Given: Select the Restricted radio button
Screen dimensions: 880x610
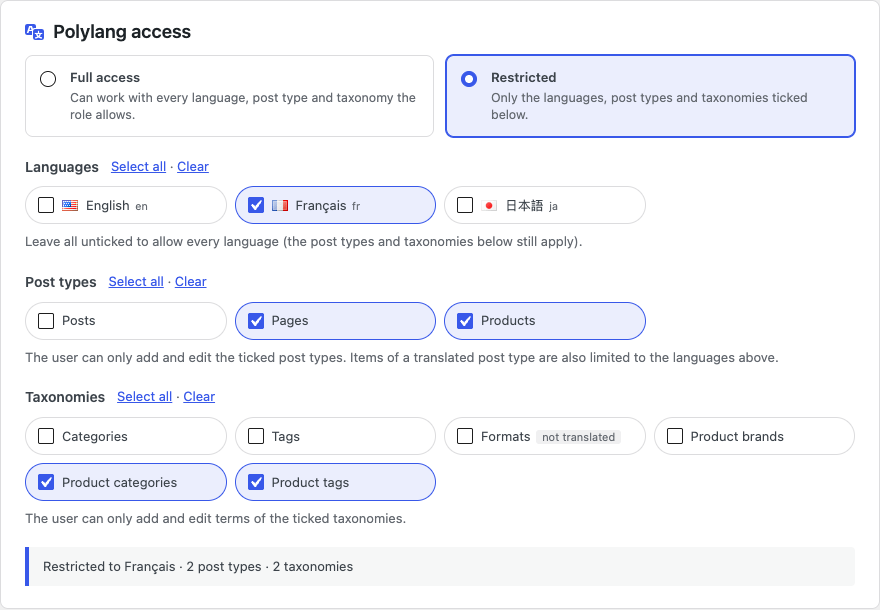Looking at the screenshot, I should click(469, 79).
